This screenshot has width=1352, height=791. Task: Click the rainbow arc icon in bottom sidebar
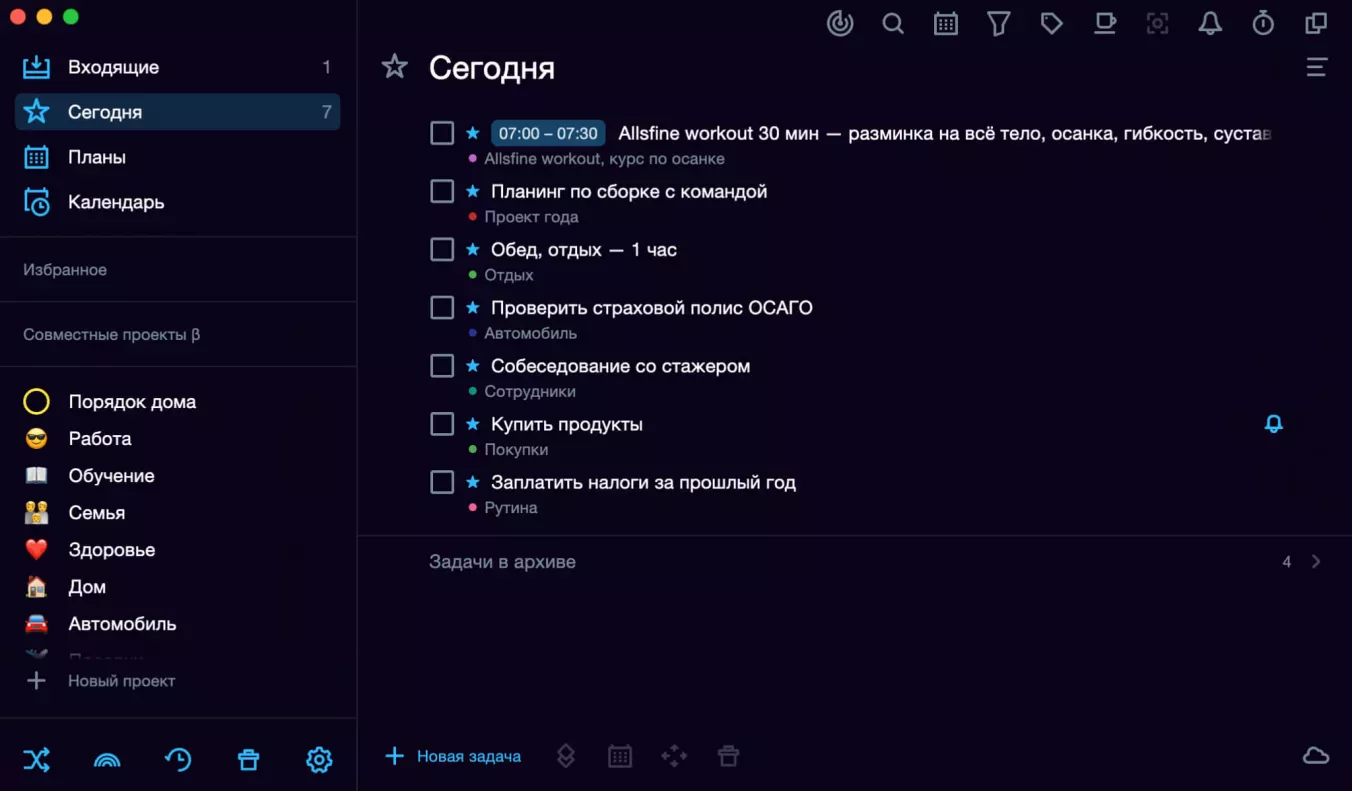click(107, 760)
